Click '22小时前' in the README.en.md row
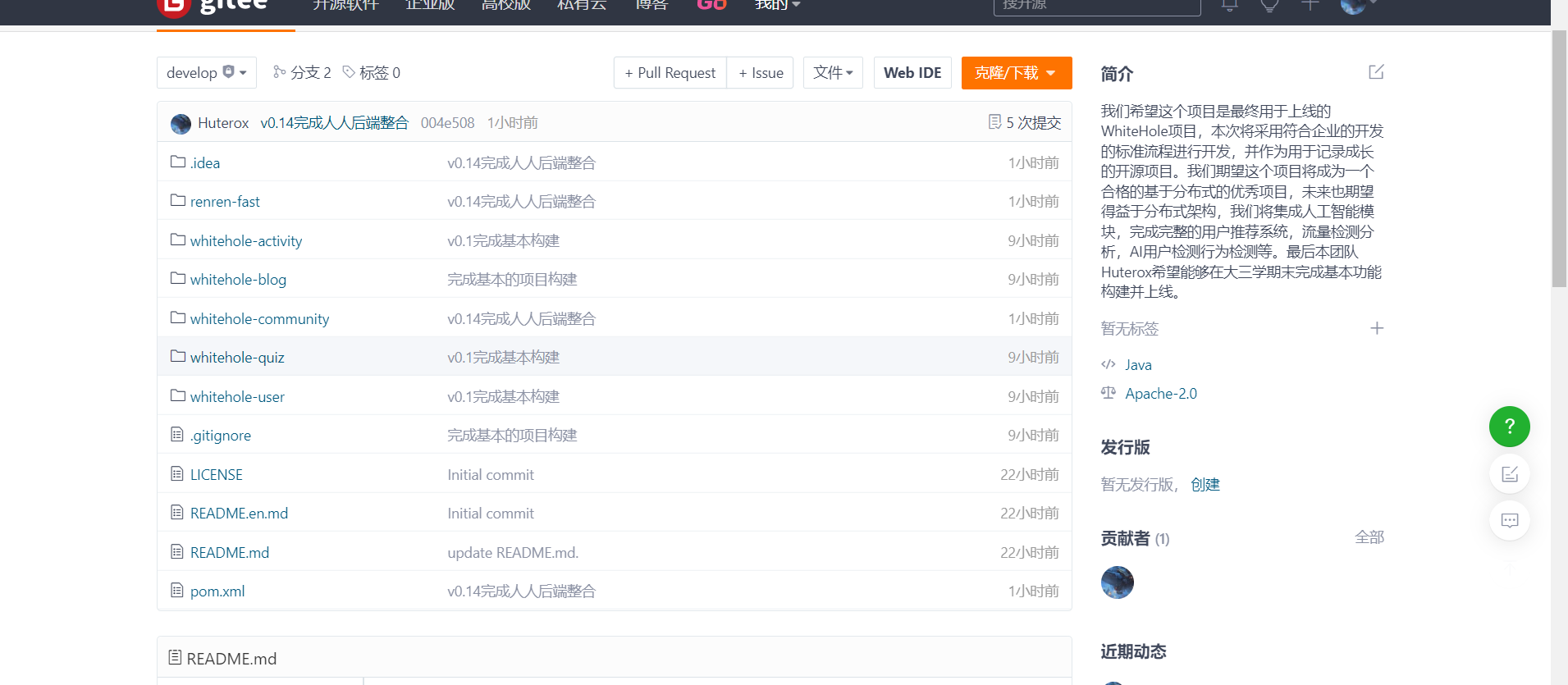Image resolution: width=1568 pixels, height=685 pixels. pyautogui.click(x=1029, y=513)
